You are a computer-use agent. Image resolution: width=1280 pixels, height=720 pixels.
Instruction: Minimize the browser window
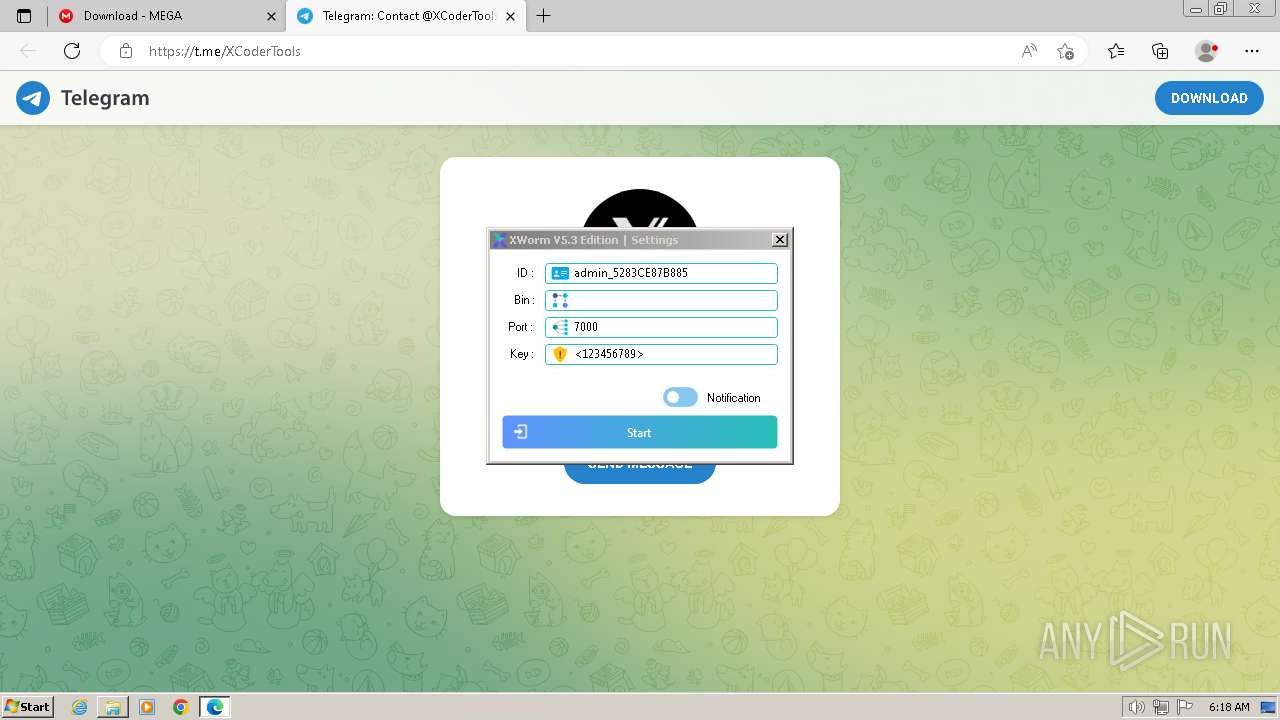[x=1197, y=9]
